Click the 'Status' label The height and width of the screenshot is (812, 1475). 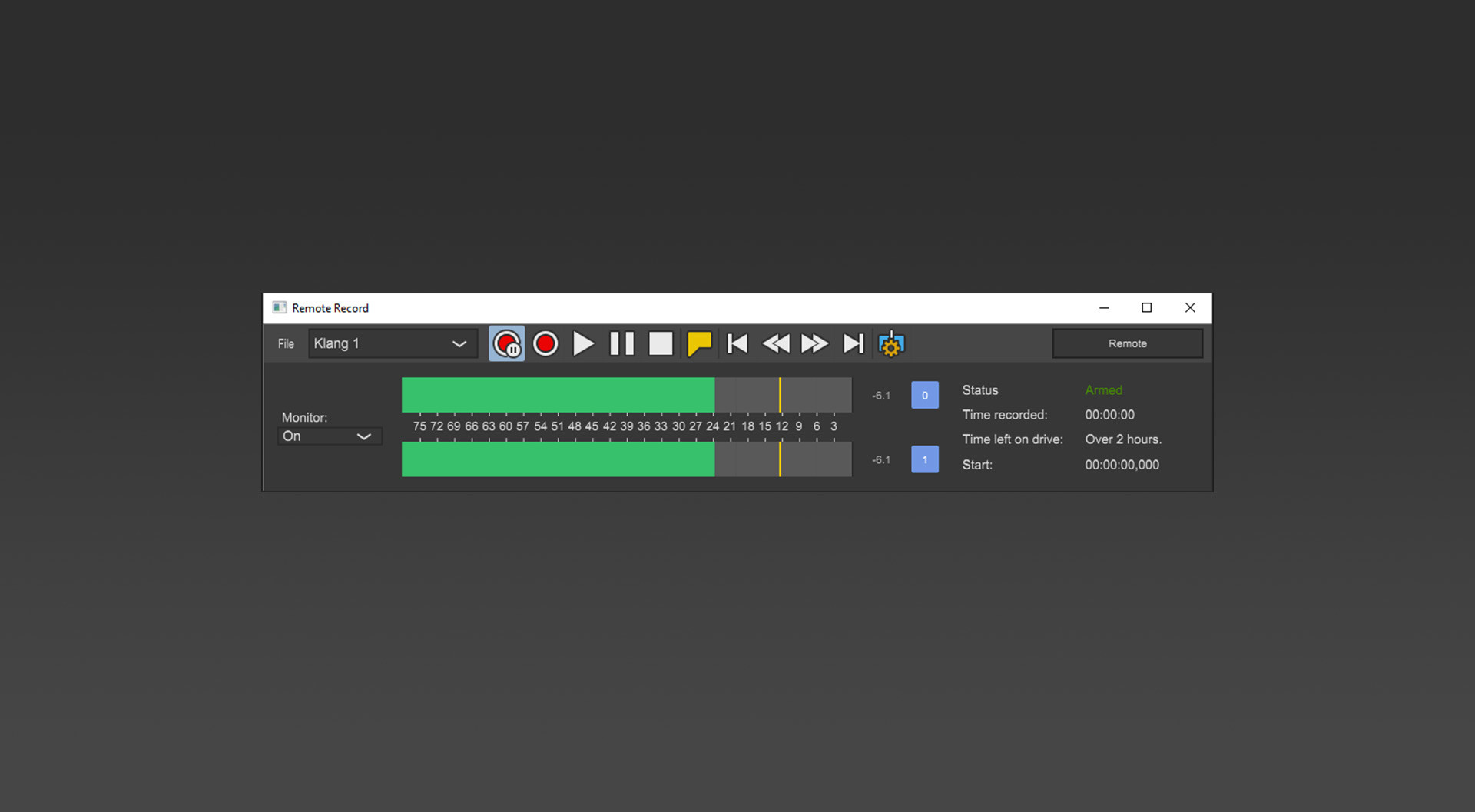980,390
